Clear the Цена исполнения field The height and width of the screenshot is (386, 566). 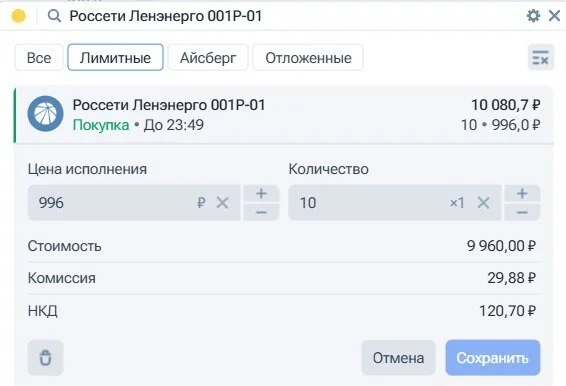tap(222, 203)
